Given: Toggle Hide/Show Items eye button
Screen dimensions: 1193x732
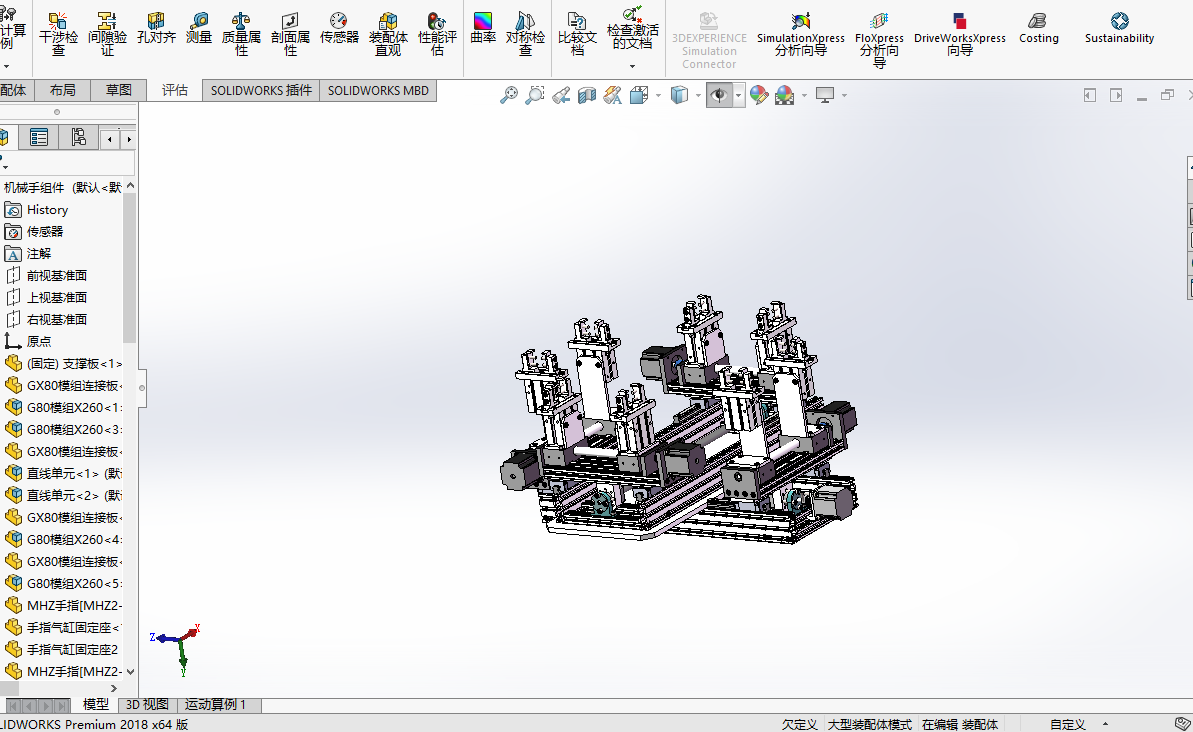Looking at the screenshot, I should (x=719, y=95).
